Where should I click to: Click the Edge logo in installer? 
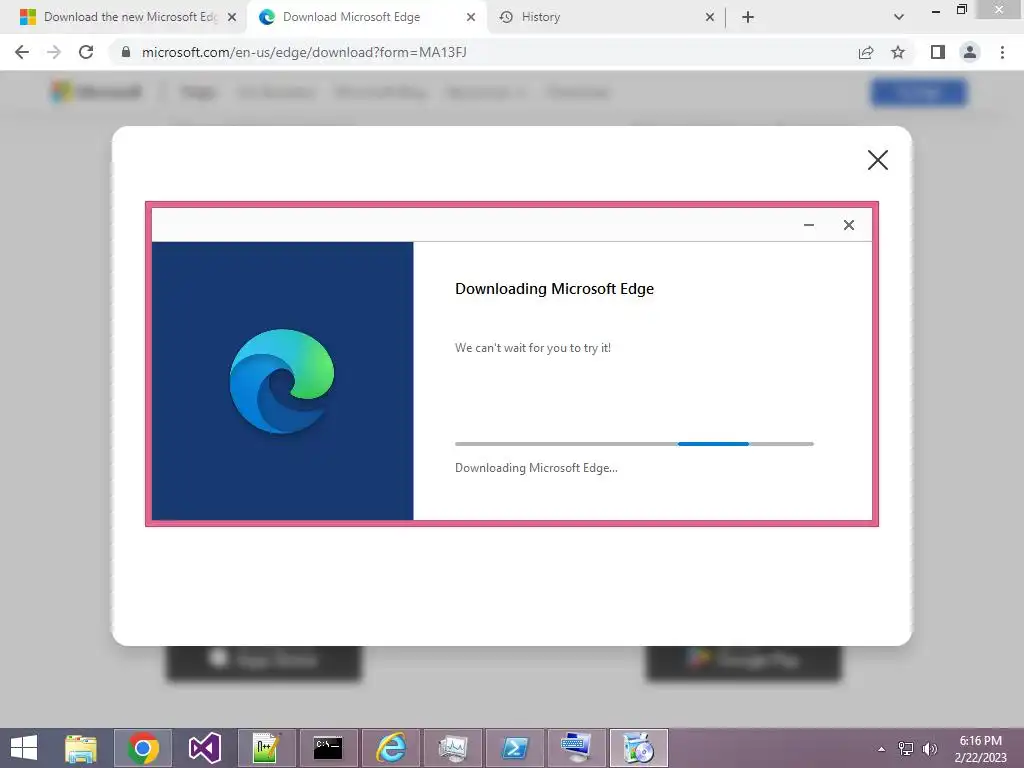tap(281, 381)
